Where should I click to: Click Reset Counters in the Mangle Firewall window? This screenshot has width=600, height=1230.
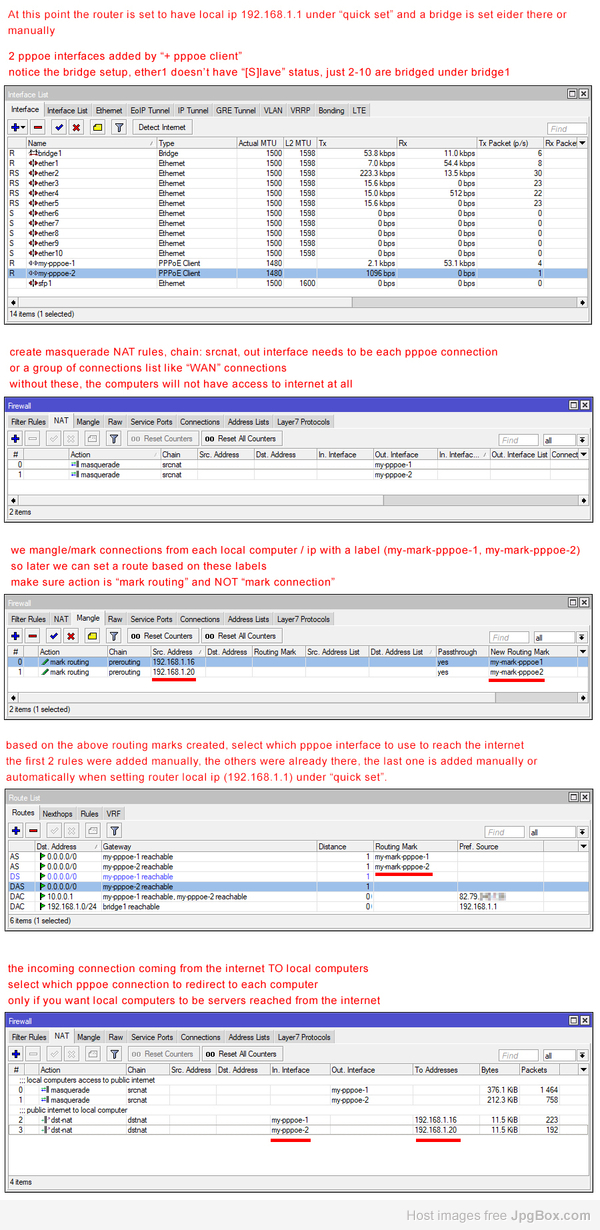163,637
